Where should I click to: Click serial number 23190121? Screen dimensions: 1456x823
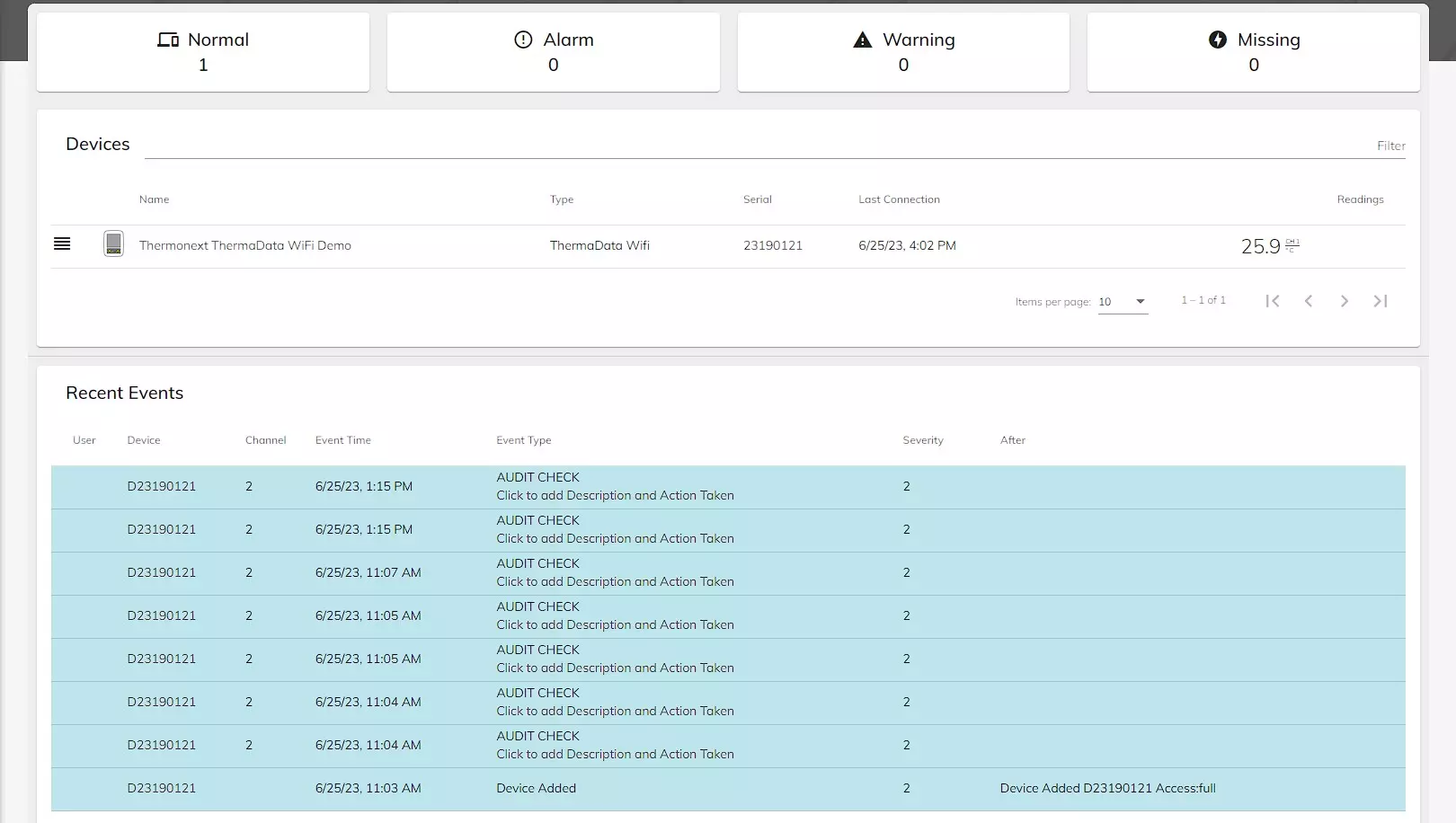(x=773, y=245)
